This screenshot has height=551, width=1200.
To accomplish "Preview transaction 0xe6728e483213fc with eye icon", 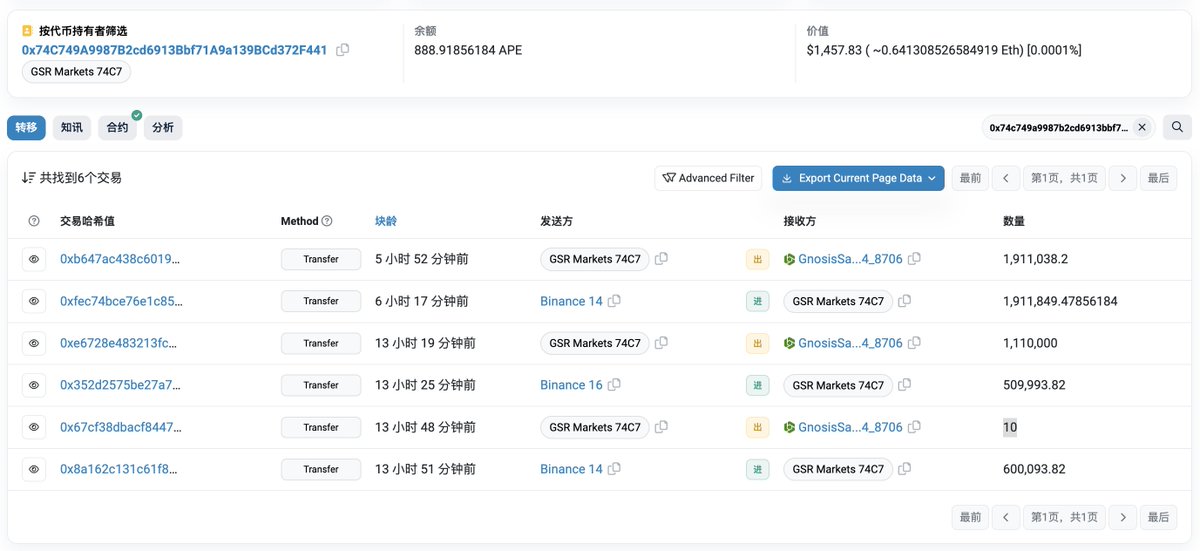I will coord(34,343).
